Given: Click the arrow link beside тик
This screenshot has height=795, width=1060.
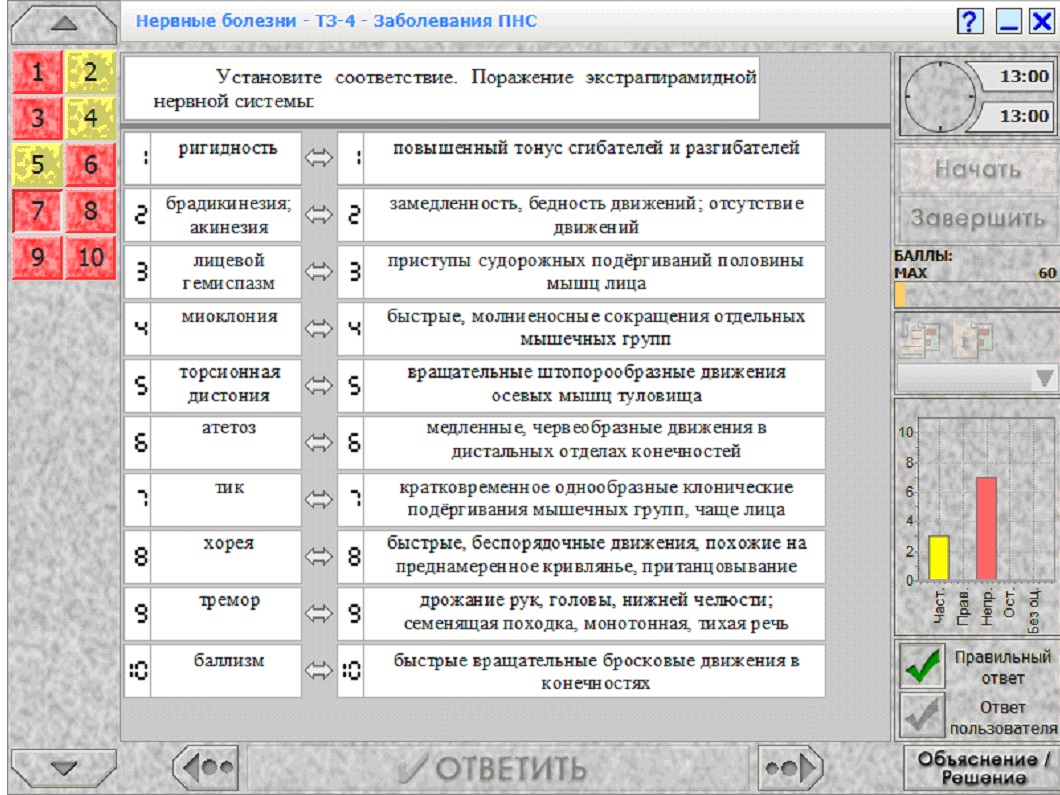Looking at the screenshot, I should [x=318, y=500].
